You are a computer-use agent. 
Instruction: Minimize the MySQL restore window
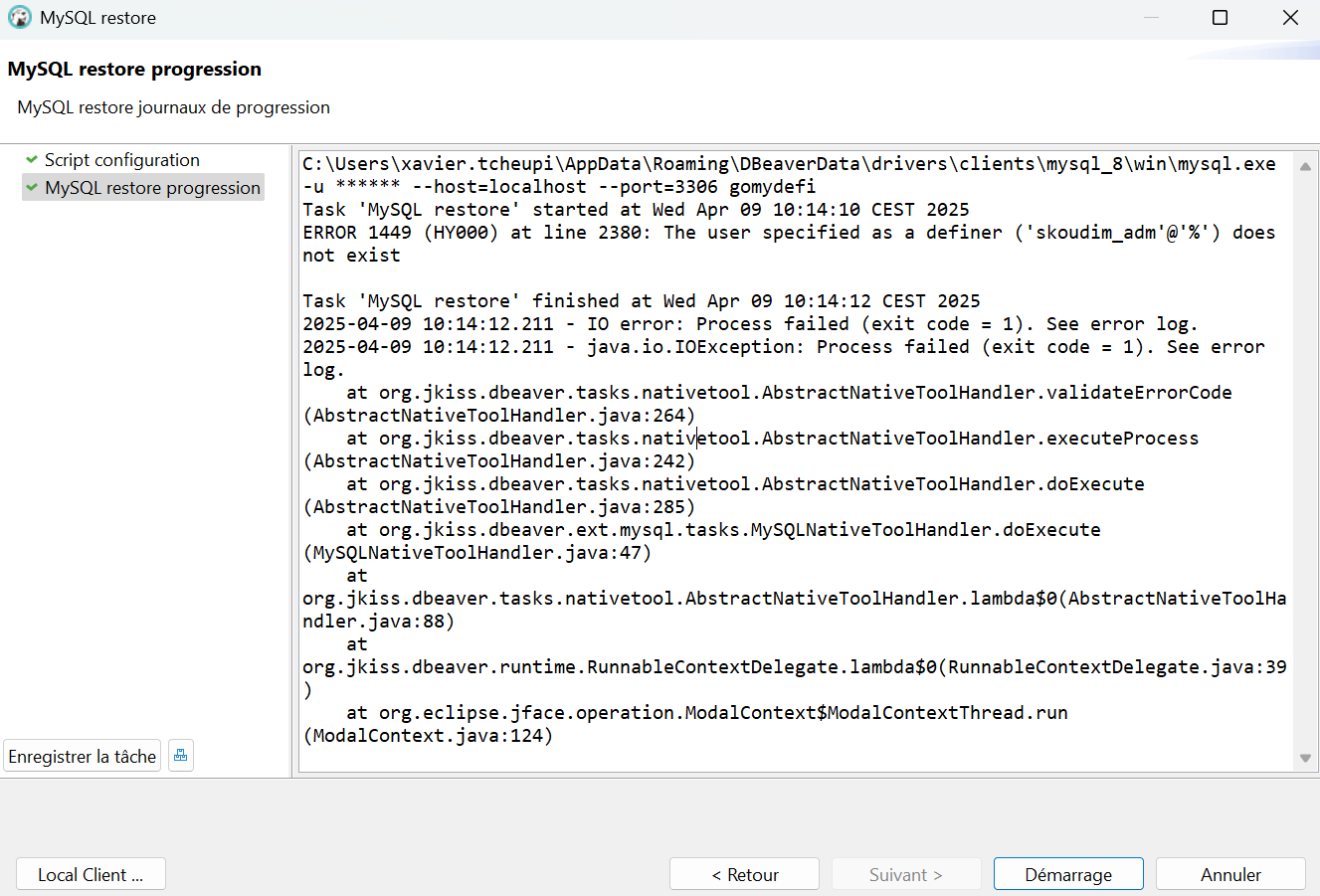(1151, 18)
